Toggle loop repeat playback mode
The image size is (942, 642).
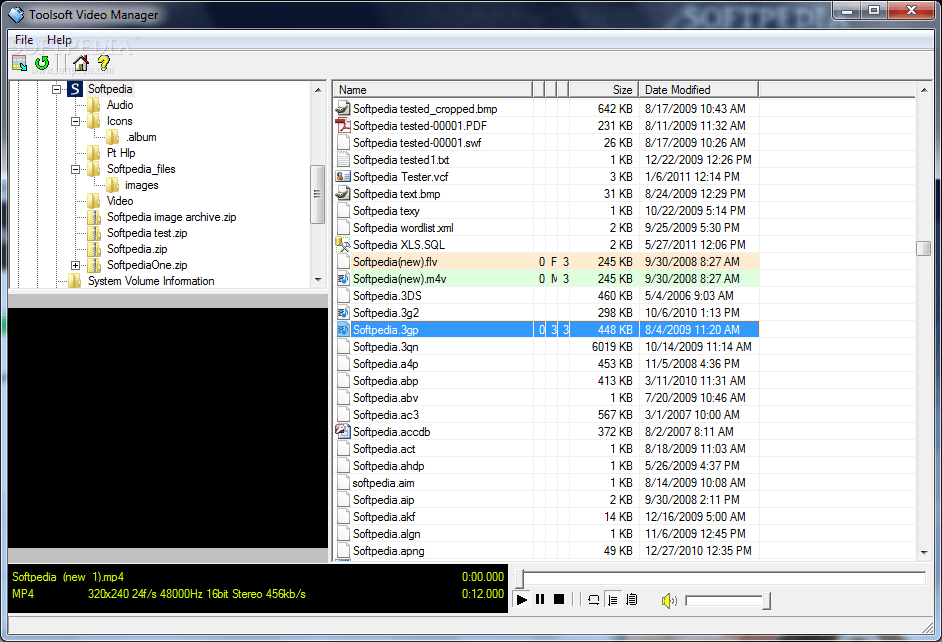(x=593, y=599)
